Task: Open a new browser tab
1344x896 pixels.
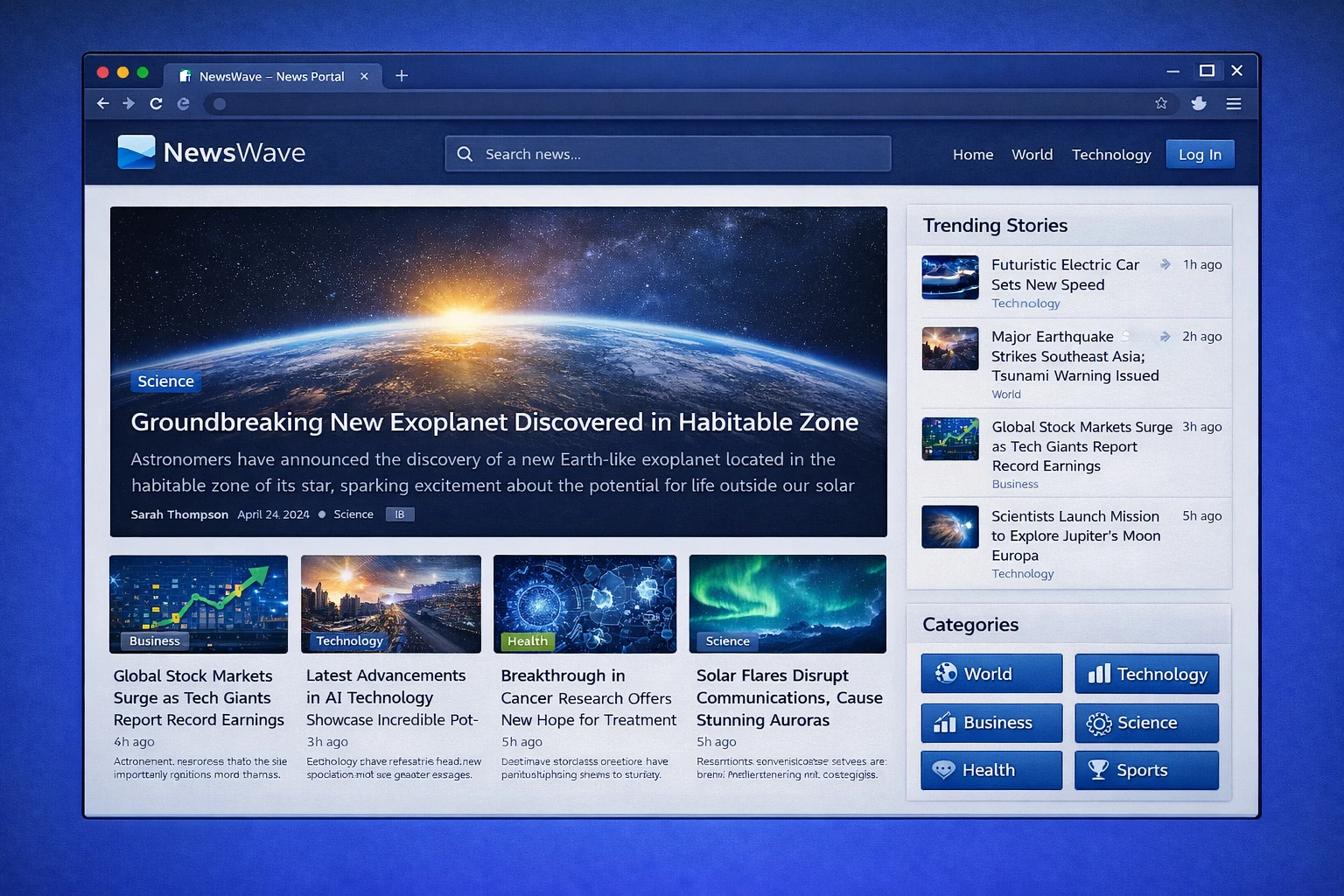Action: tap(402, 76)
